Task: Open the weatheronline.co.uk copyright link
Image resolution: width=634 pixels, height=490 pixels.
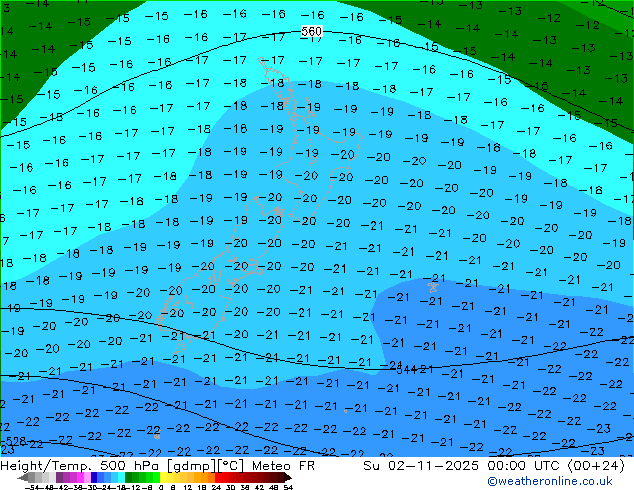Action: (550, 481)
